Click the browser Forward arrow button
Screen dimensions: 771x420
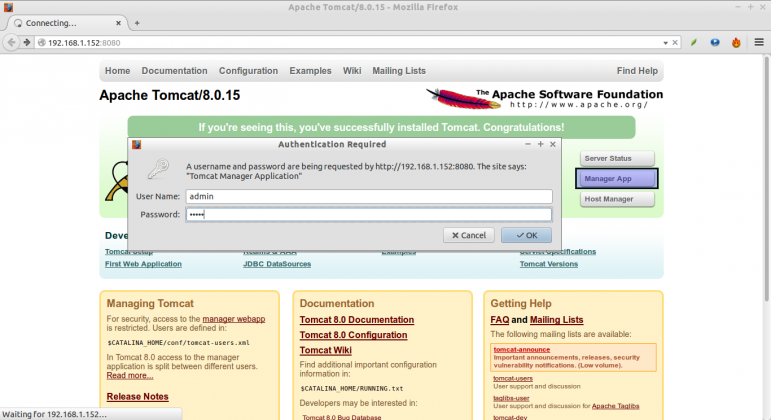coord(27,43)
